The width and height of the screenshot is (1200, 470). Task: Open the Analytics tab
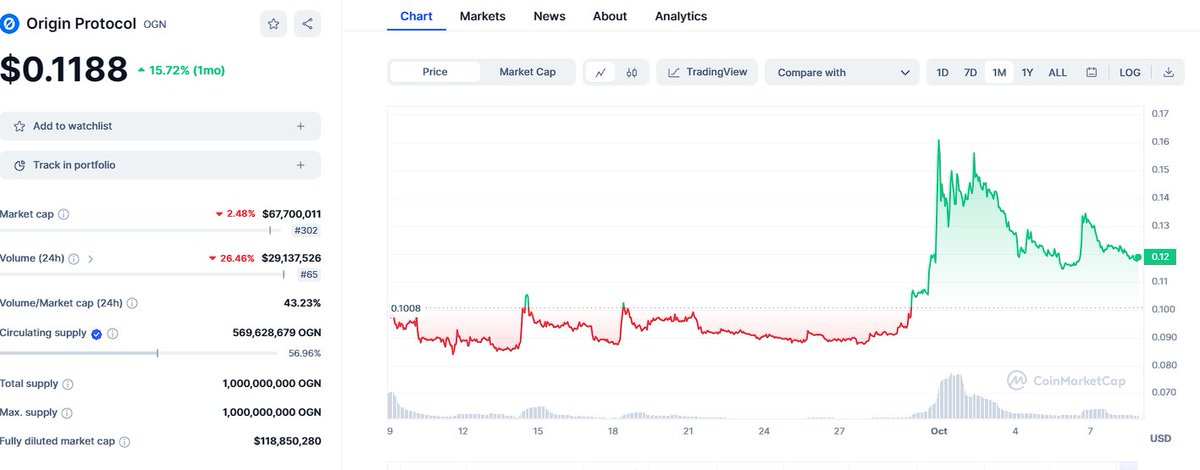(681, 16)
